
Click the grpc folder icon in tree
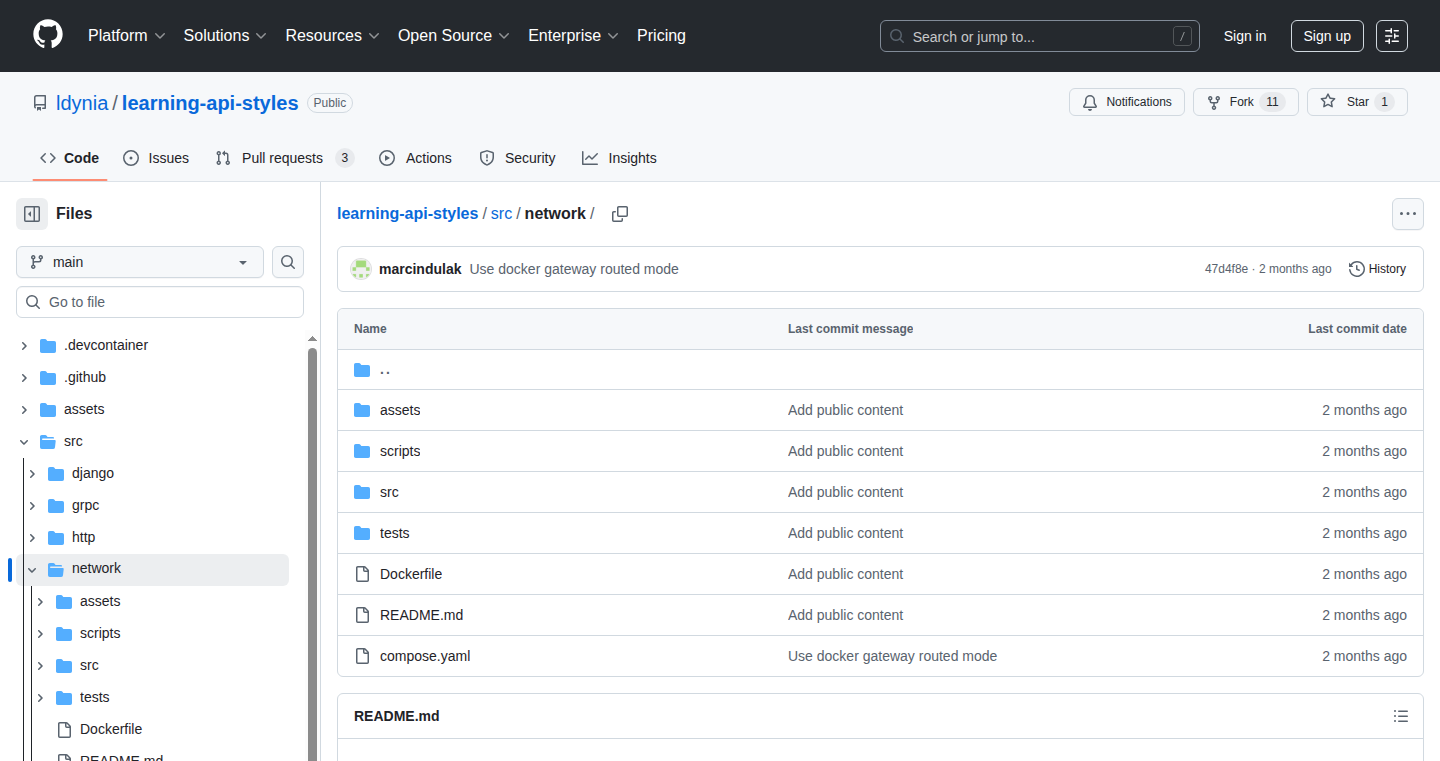point(56,506)
